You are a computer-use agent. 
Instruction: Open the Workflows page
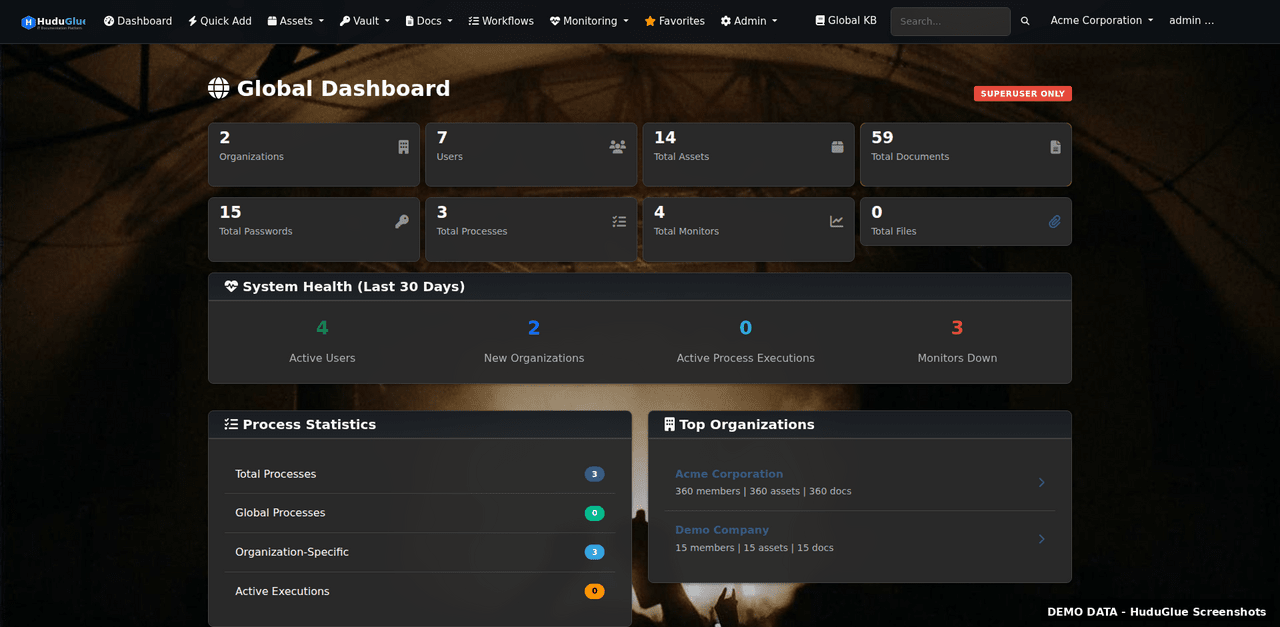(x=501, y=21)
